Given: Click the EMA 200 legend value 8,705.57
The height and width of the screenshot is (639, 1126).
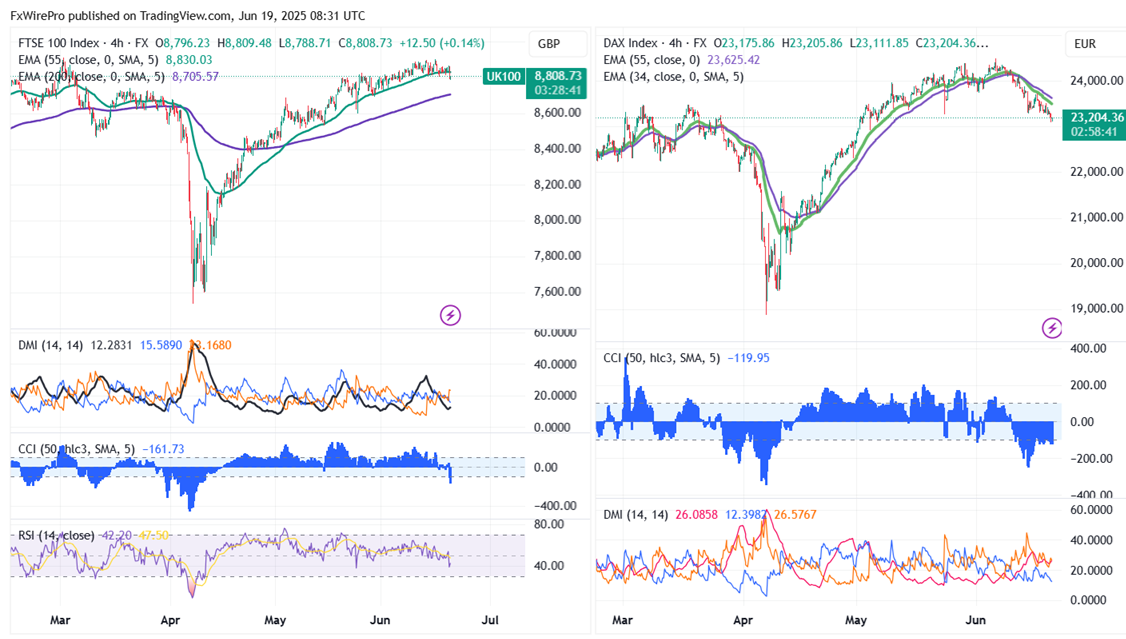Looking at the screenshot, I should pyautogui.click(x=195, y=77).
